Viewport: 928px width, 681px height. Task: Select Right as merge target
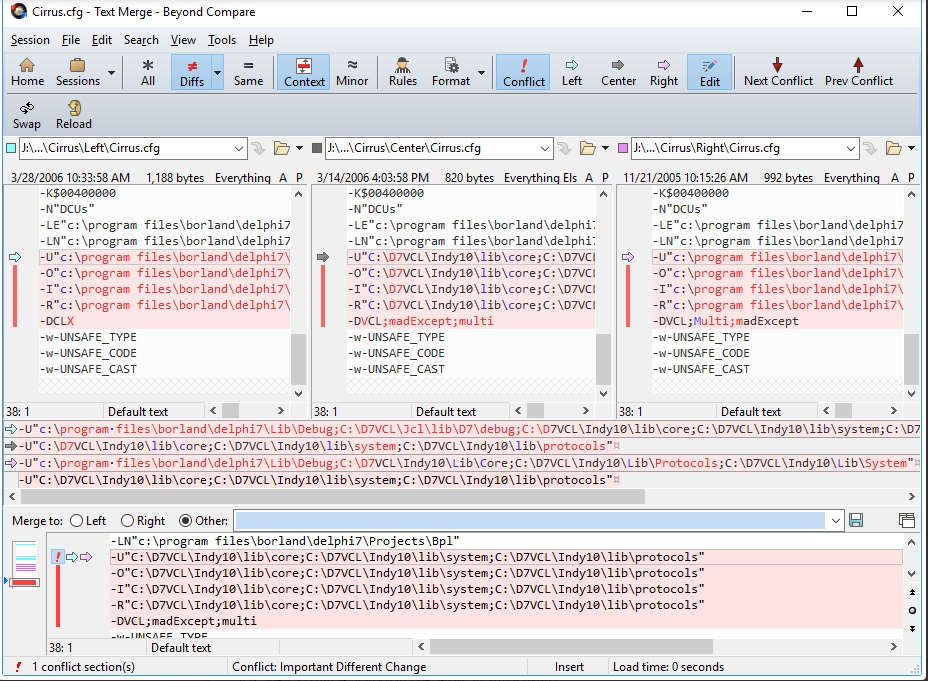(x=143, y=521)
